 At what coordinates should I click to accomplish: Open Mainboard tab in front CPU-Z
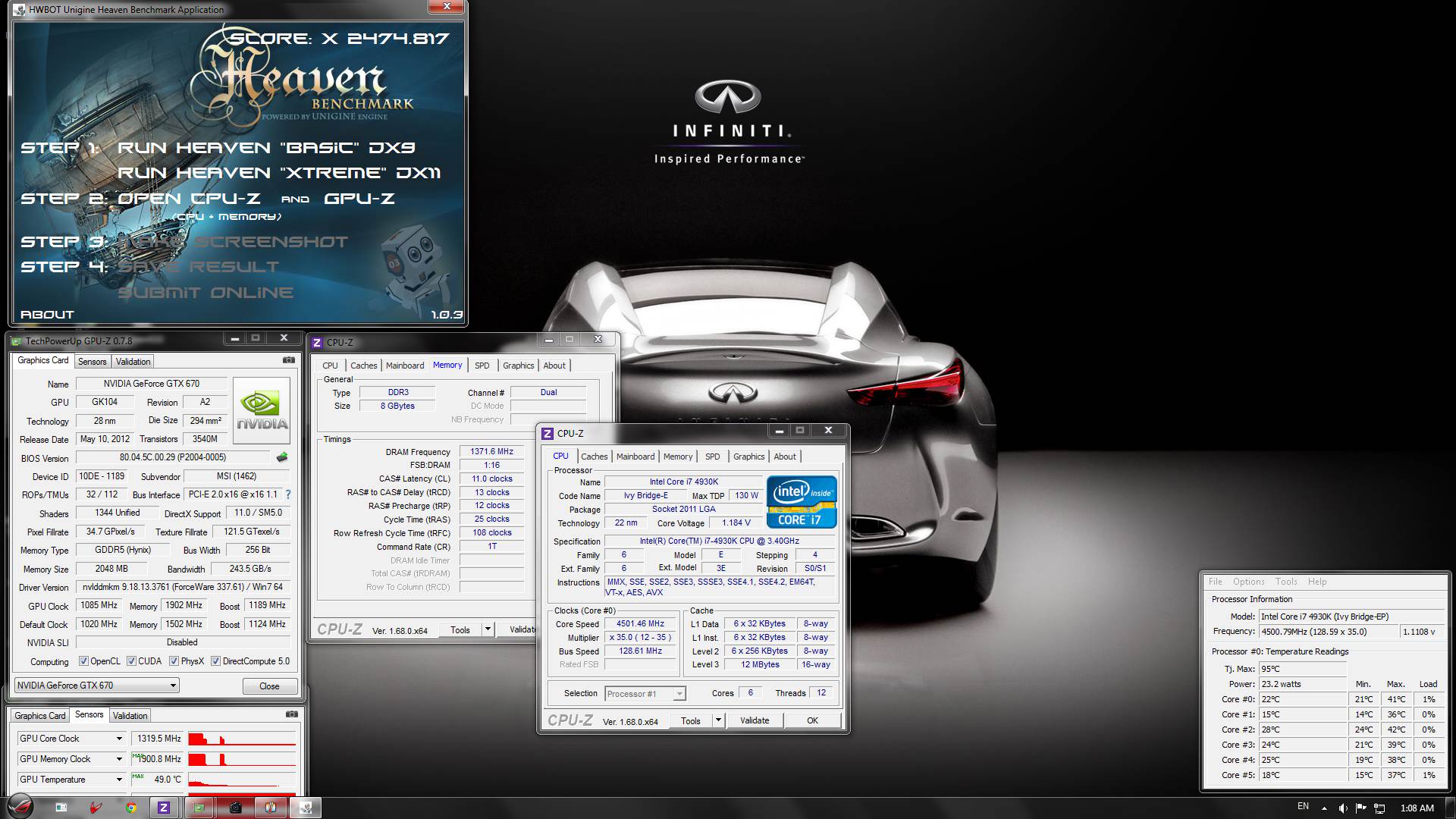635,457
